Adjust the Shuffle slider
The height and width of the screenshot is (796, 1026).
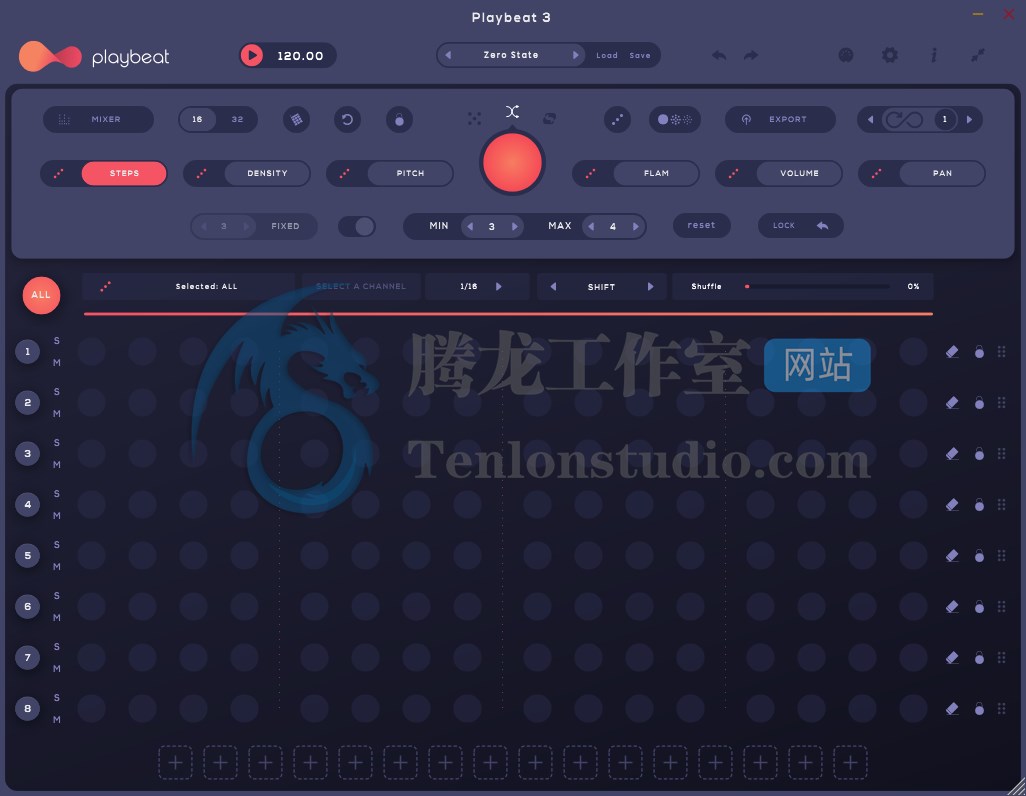tap(817, 287)
